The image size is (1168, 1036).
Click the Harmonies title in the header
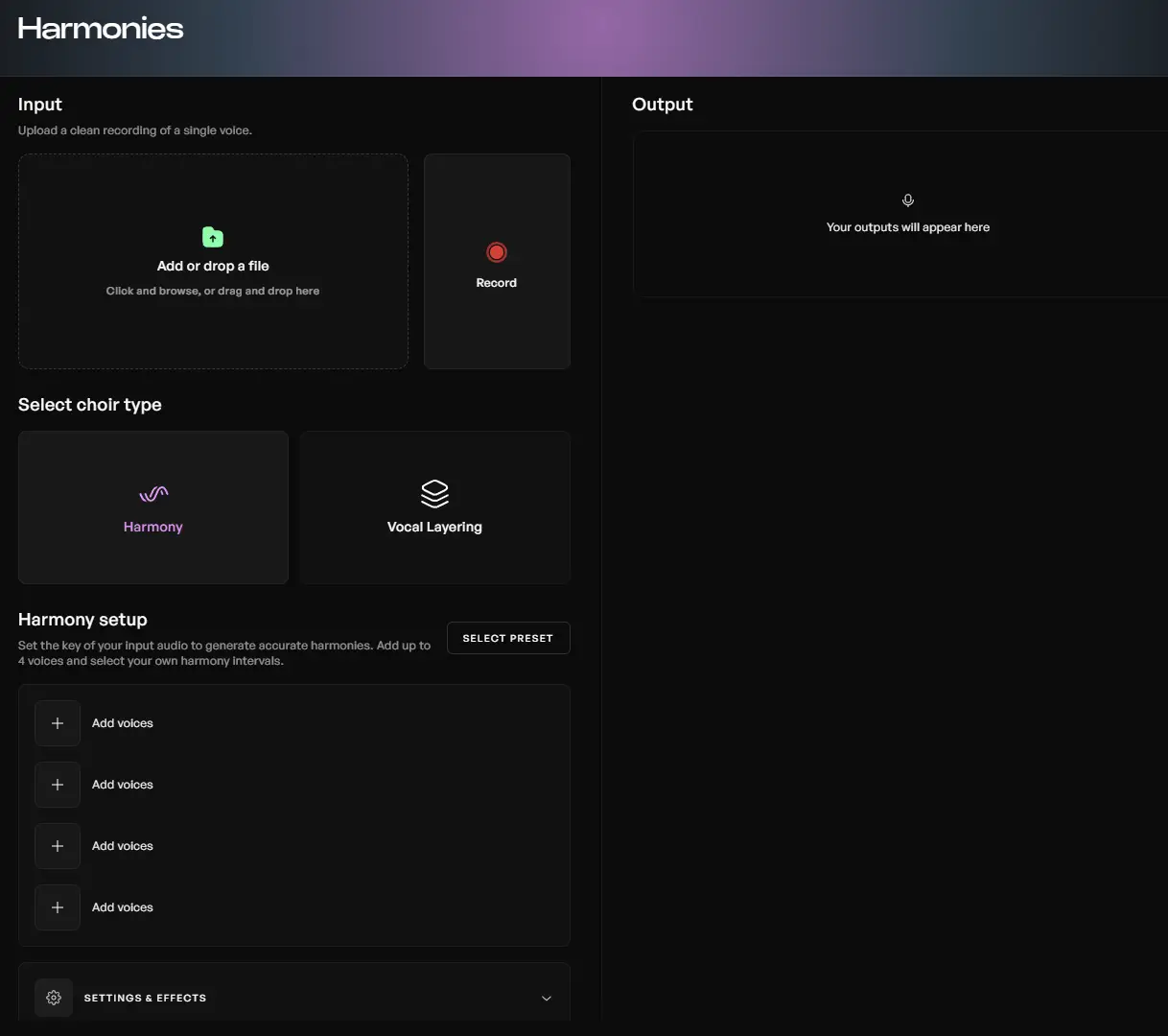click(x=101, y=29)
